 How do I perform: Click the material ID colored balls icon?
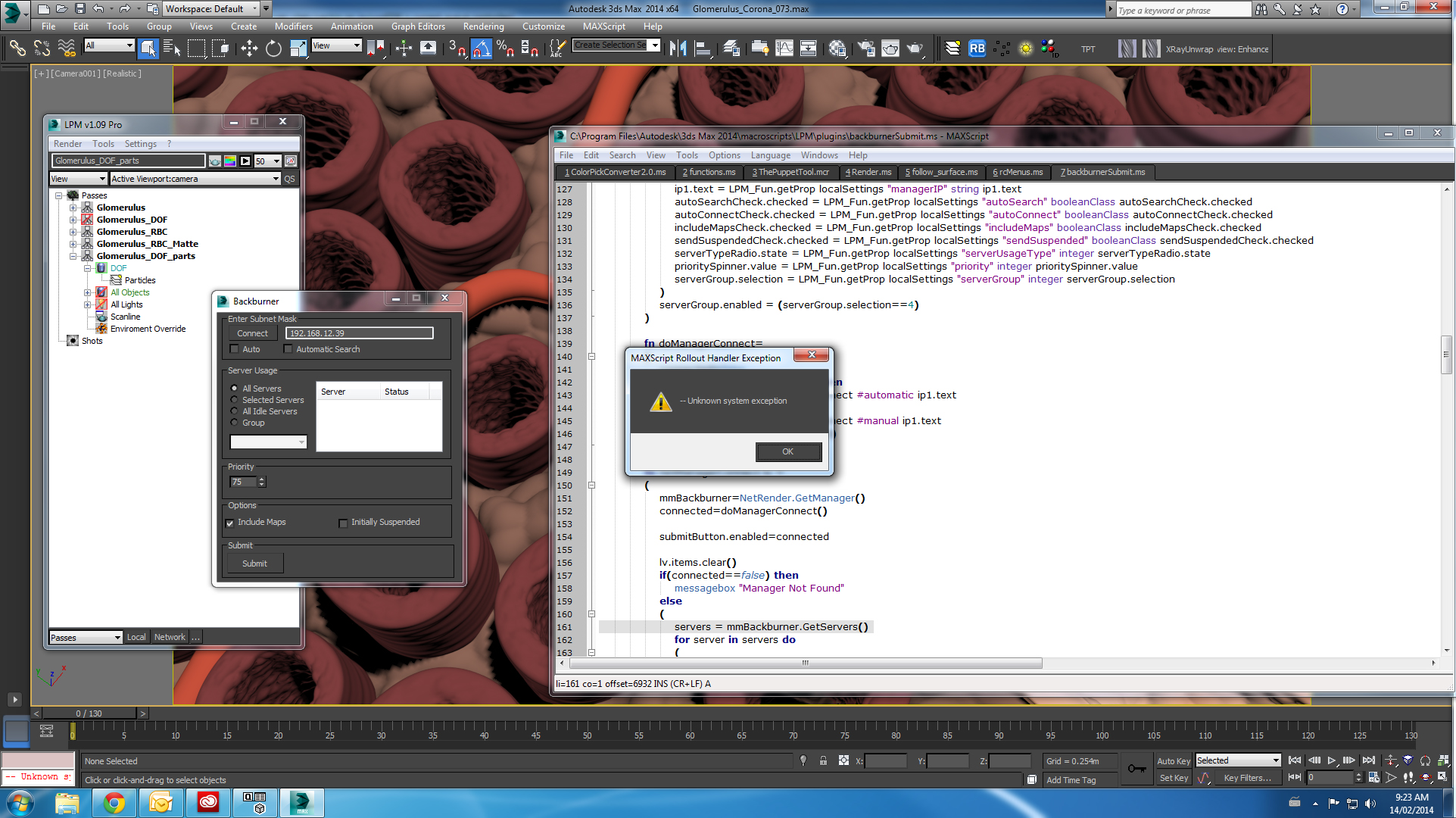[1049, 48]
